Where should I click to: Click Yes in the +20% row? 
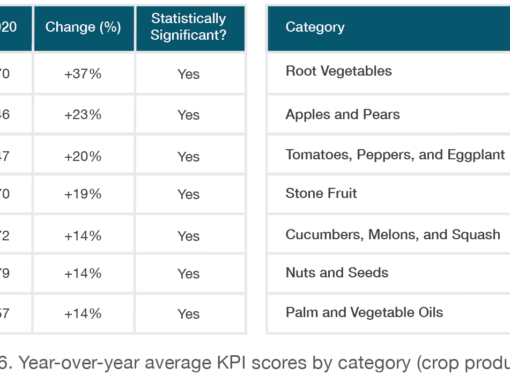(188, 156)
